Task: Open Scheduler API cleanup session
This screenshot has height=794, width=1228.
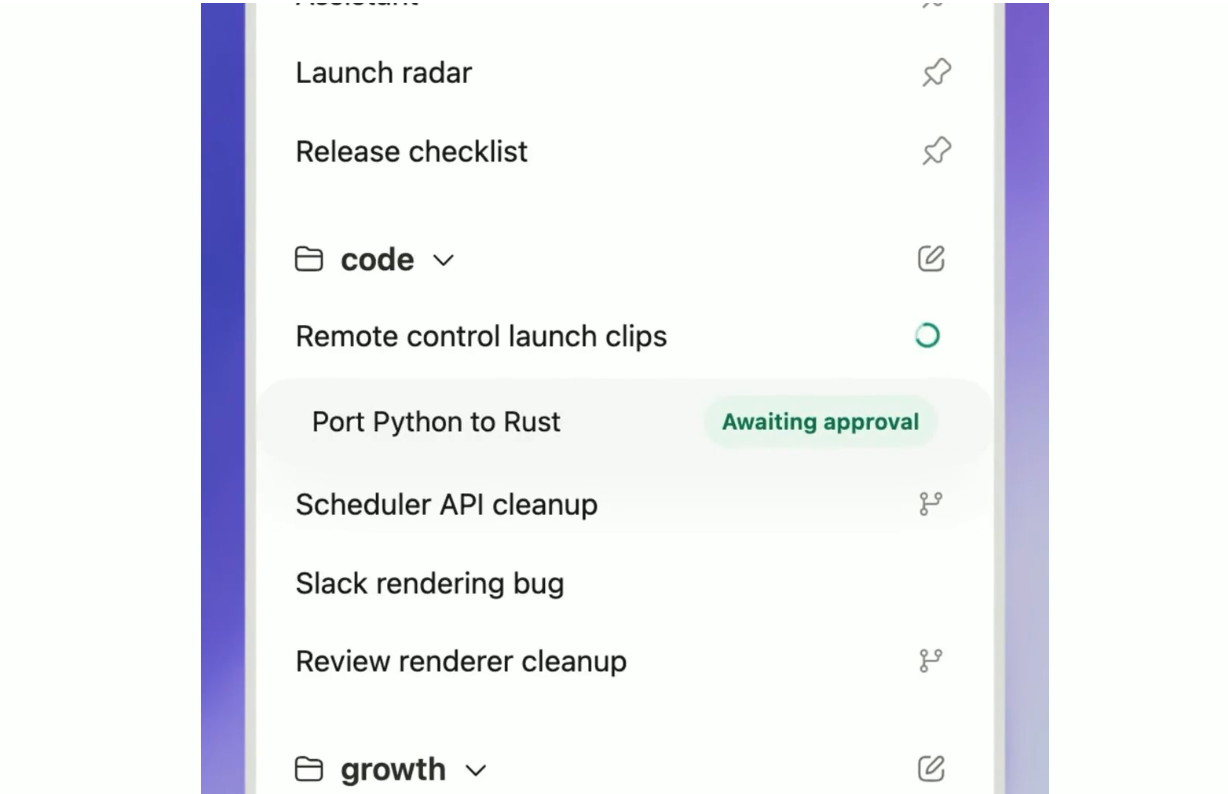Action: coord(627,505)
